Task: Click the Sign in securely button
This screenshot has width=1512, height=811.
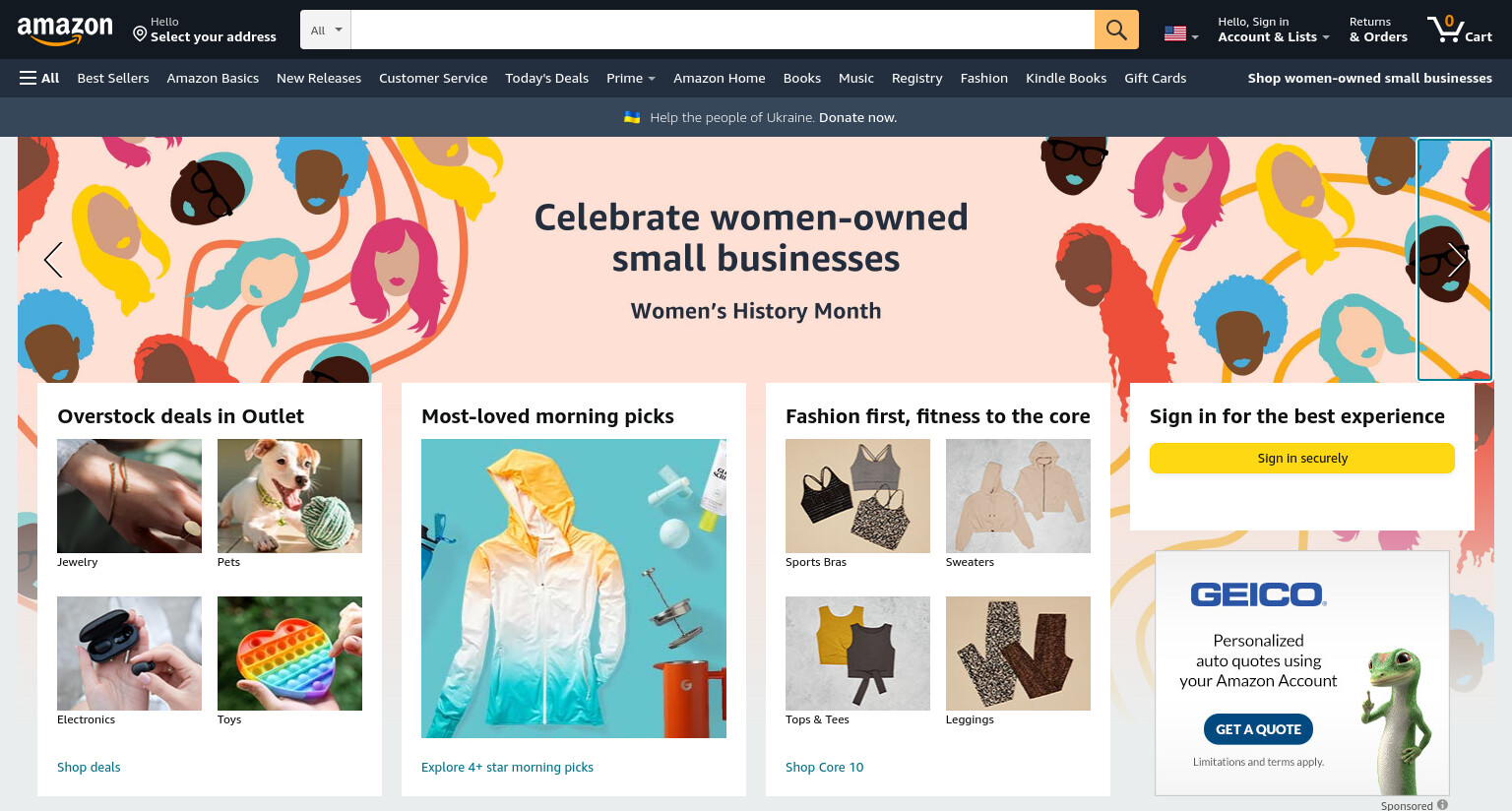Action: (x=1301, y=458)
